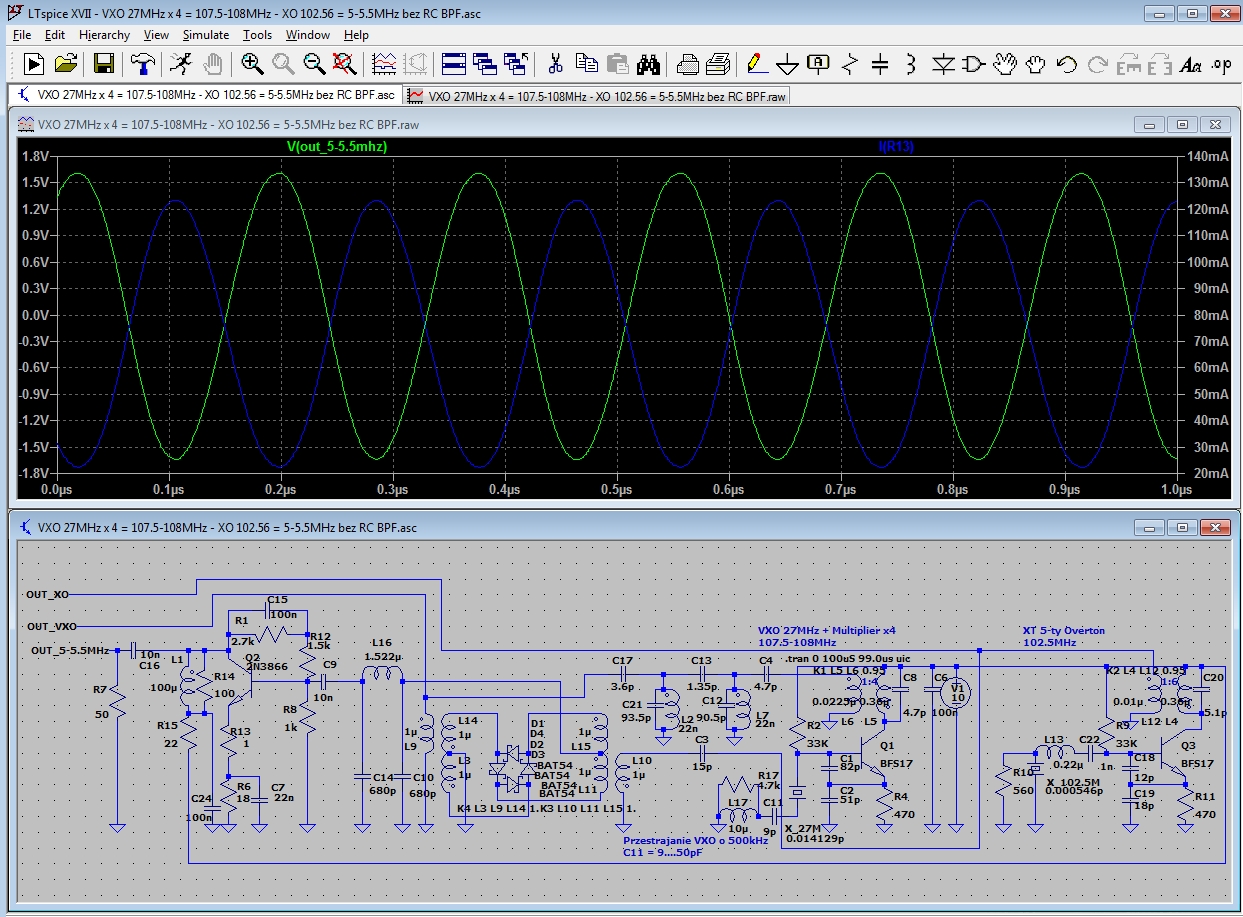The width and height of the screenshot is (1243, 917).
Task: Click the blue I(R13) trace label
Action: pyautogui.click(x=896, y=147)
